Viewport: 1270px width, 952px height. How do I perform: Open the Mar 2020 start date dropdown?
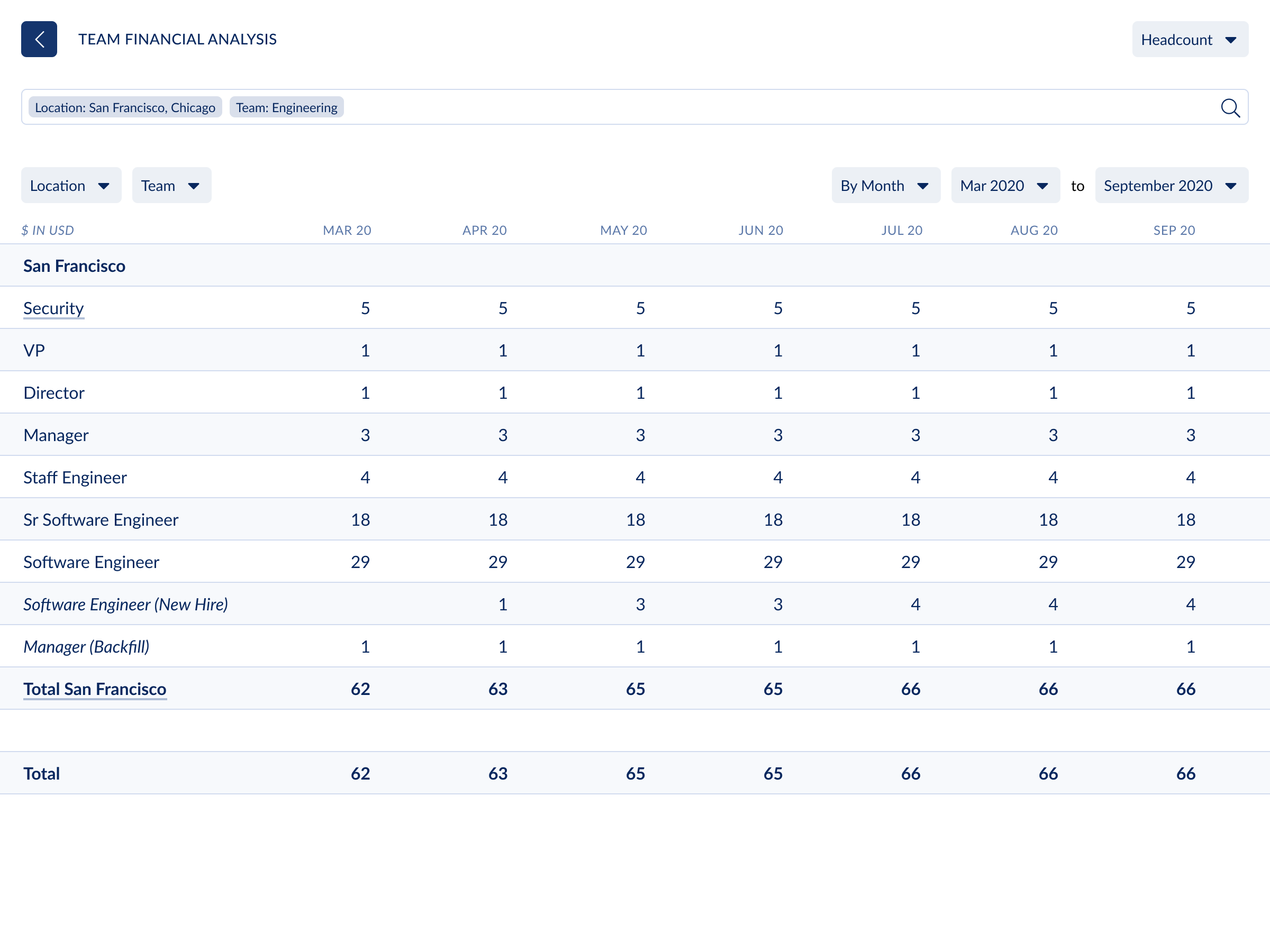tap(1005, 185)
